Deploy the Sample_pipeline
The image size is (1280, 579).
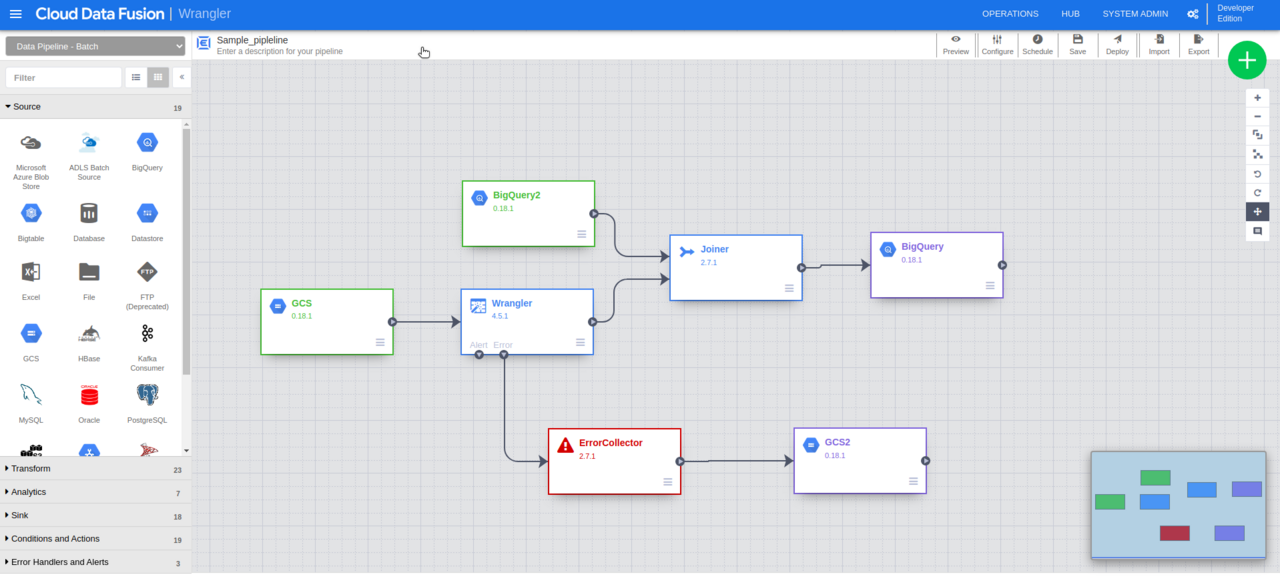pos(1117,45)
